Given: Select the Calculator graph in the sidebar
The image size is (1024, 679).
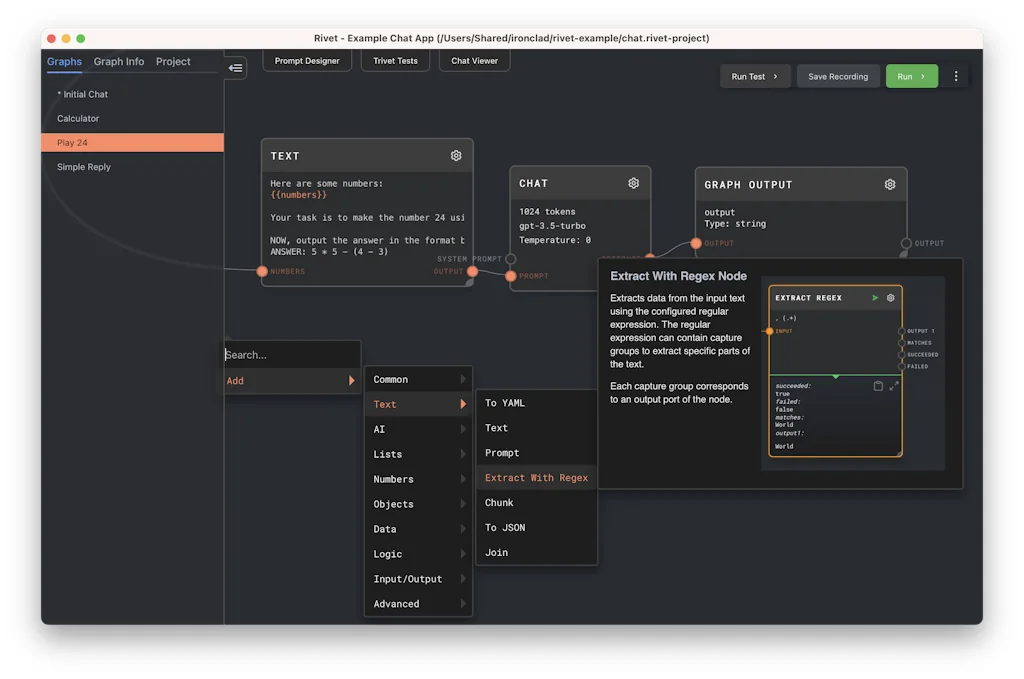Looking at the screenshot, I should (x=77, y=118).
